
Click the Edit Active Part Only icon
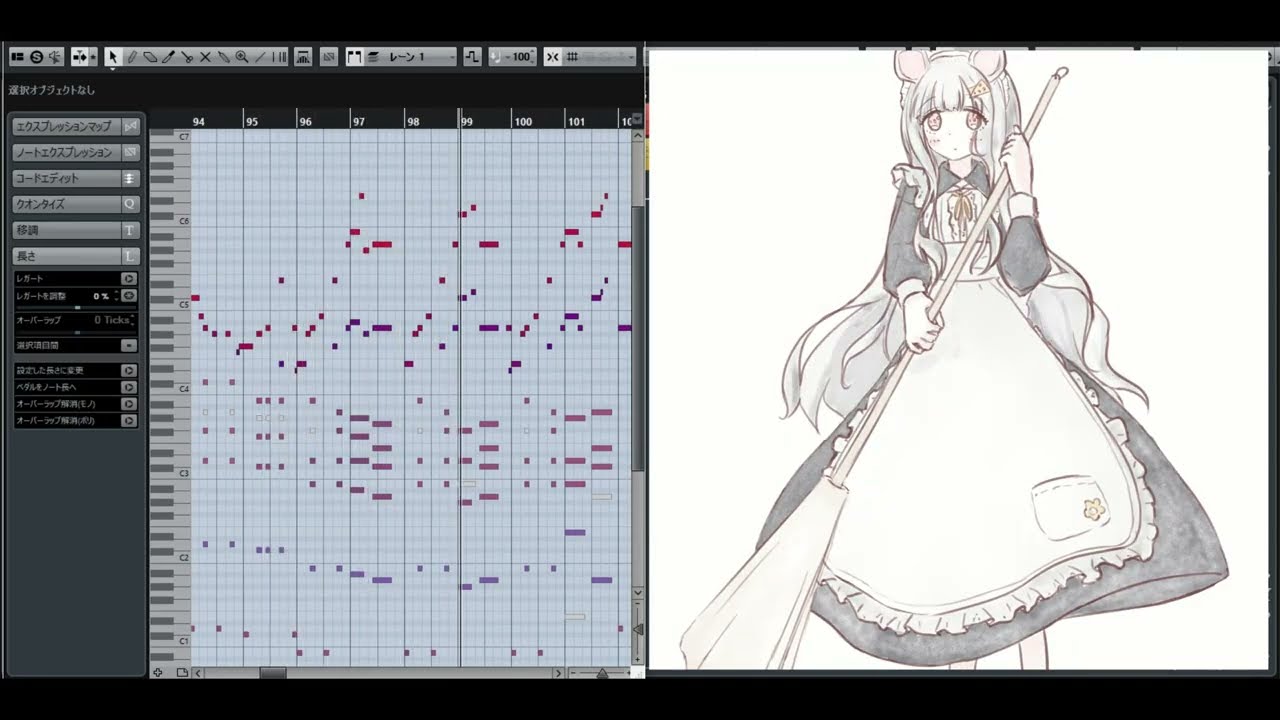coord(372,57)
